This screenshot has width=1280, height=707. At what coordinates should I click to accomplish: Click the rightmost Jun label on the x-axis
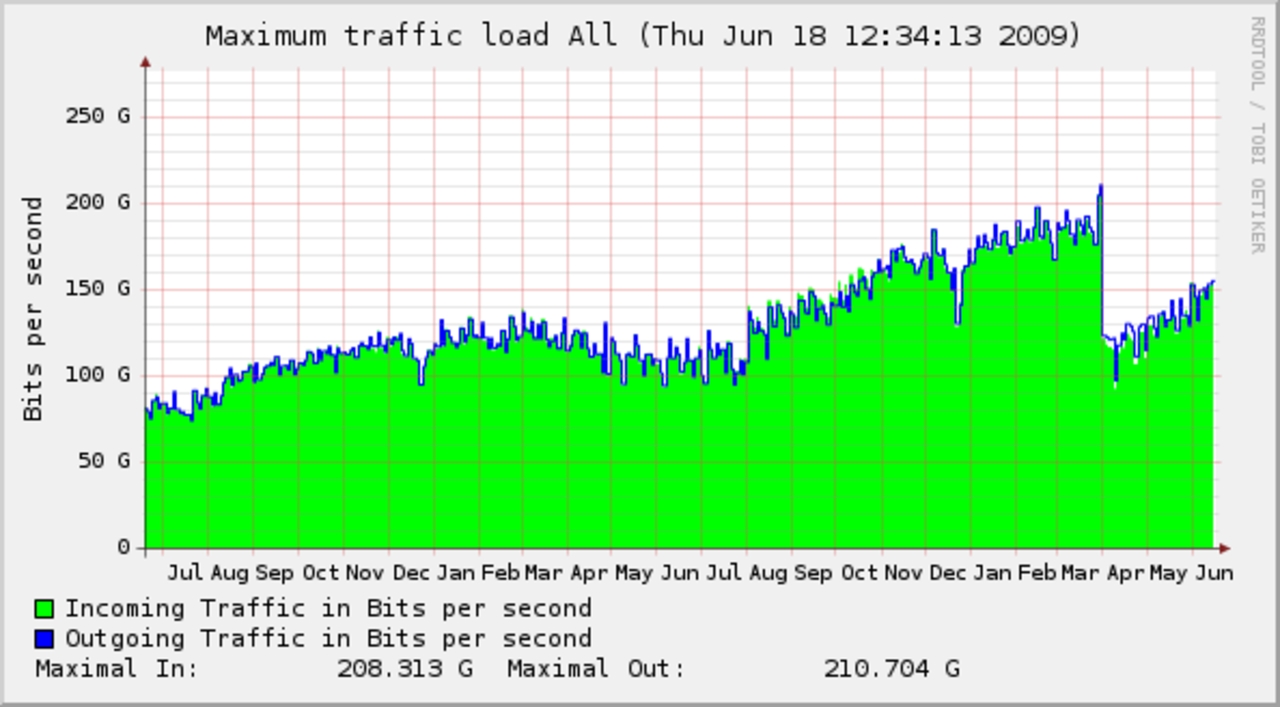(1214, 573)
